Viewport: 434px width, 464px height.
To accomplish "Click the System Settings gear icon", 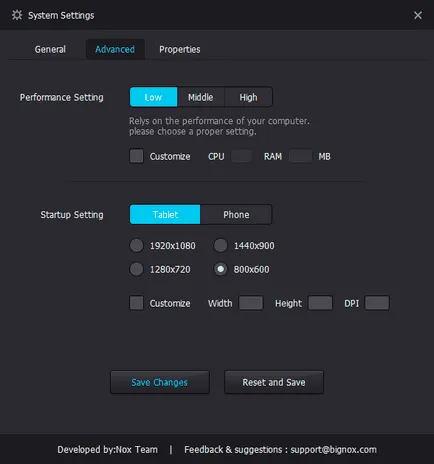I will [x=17, y=15].
